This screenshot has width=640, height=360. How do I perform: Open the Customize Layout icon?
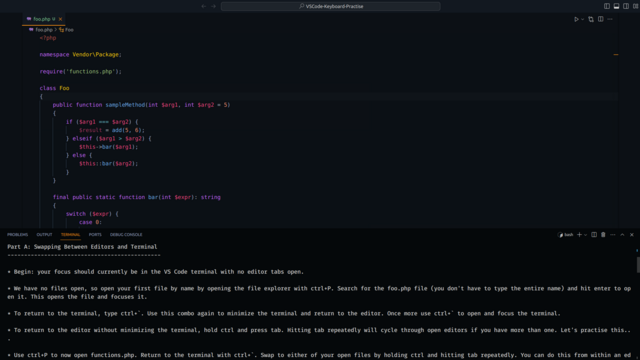coord(636,6)
